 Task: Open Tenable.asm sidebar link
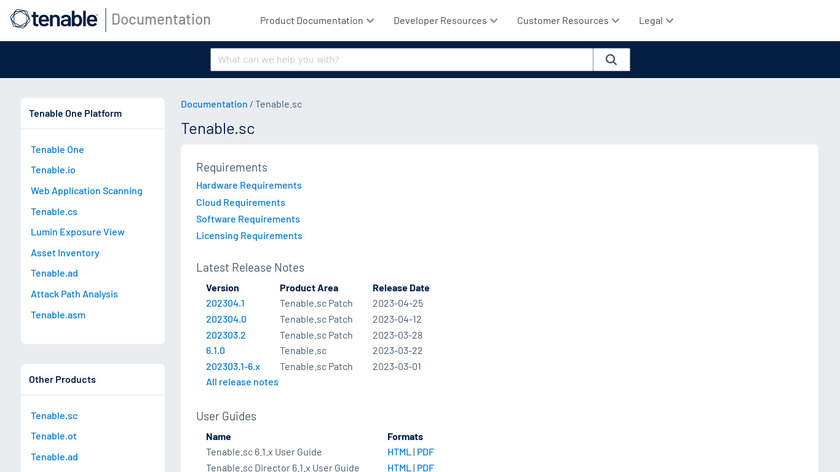point(58,315)
